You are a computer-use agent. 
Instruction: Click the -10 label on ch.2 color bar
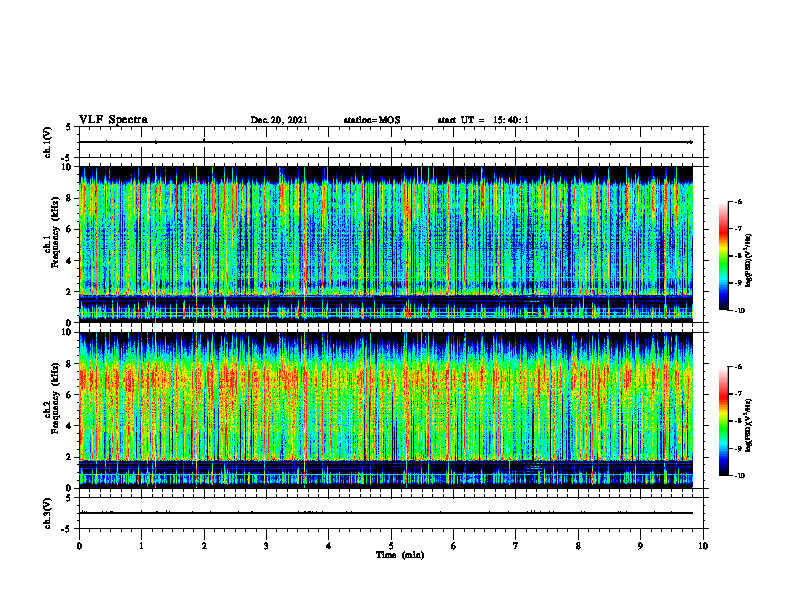coord(739,476)
